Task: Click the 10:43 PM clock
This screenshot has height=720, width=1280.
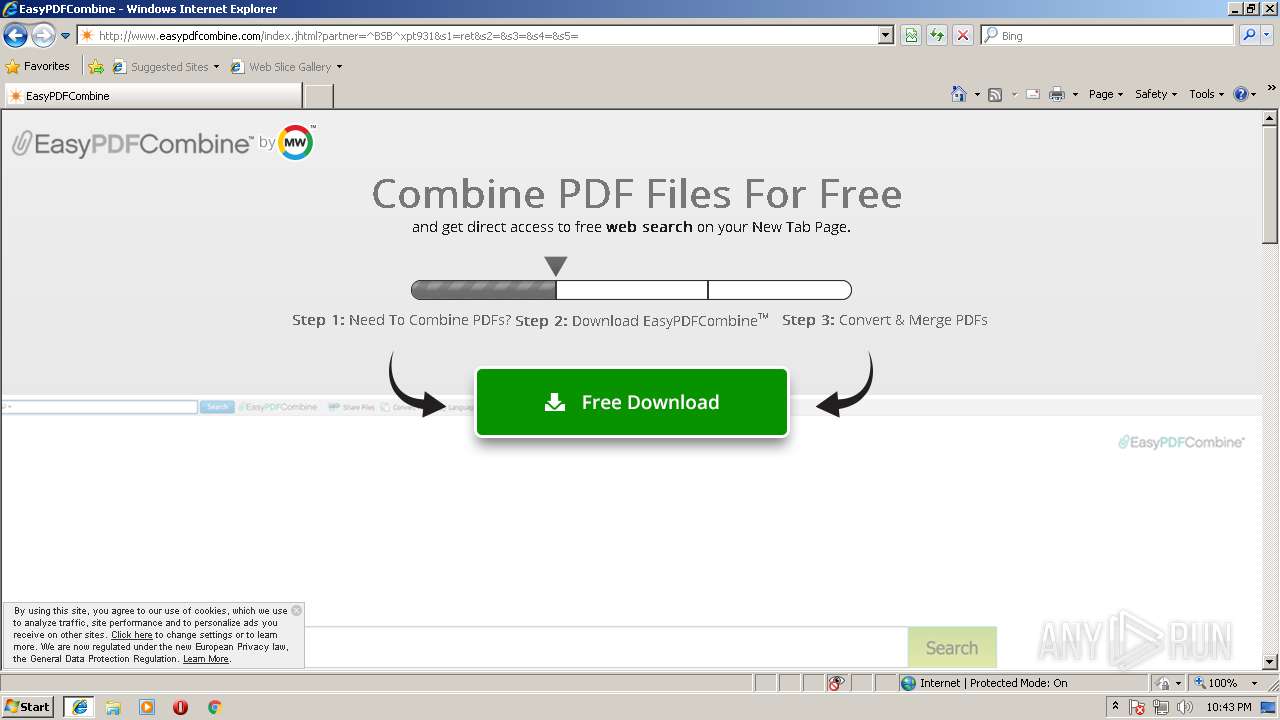Action: [1229, 707]
